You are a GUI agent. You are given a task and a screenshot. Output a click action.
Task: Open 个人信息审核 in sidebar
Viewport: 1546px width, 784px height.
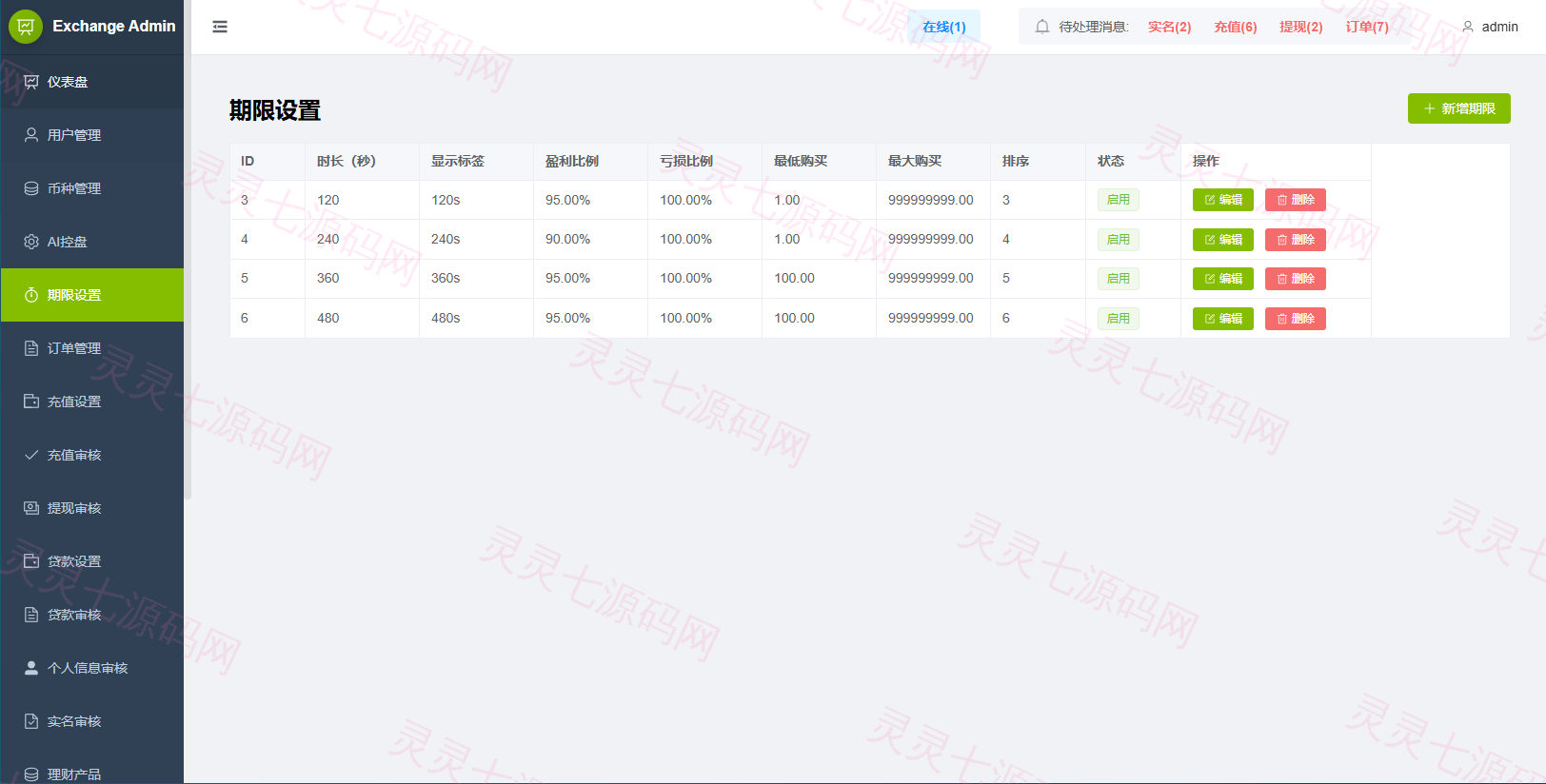pos(92,668)
